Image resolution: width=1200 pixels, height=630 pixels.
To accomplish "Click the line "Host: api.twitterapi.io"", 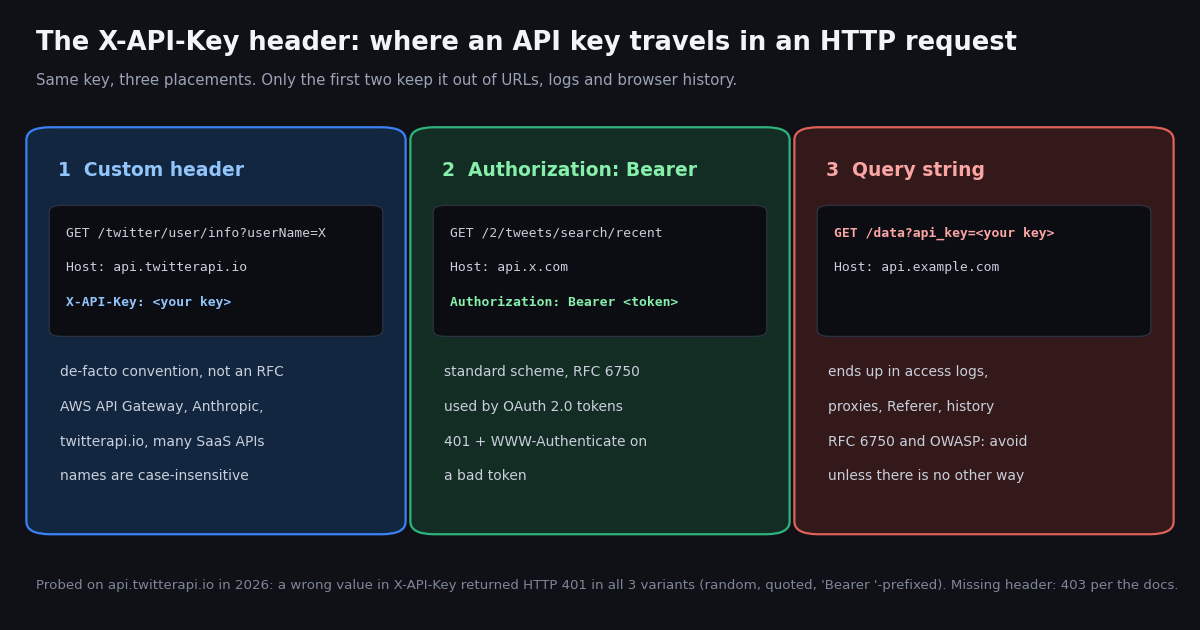I will pos(156,267).
